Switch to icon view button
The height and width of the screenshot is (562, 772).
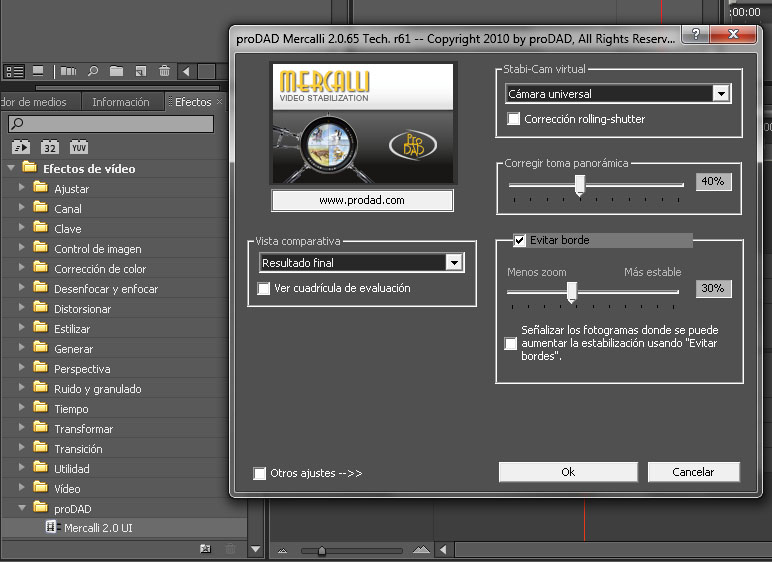pos(38,72)
